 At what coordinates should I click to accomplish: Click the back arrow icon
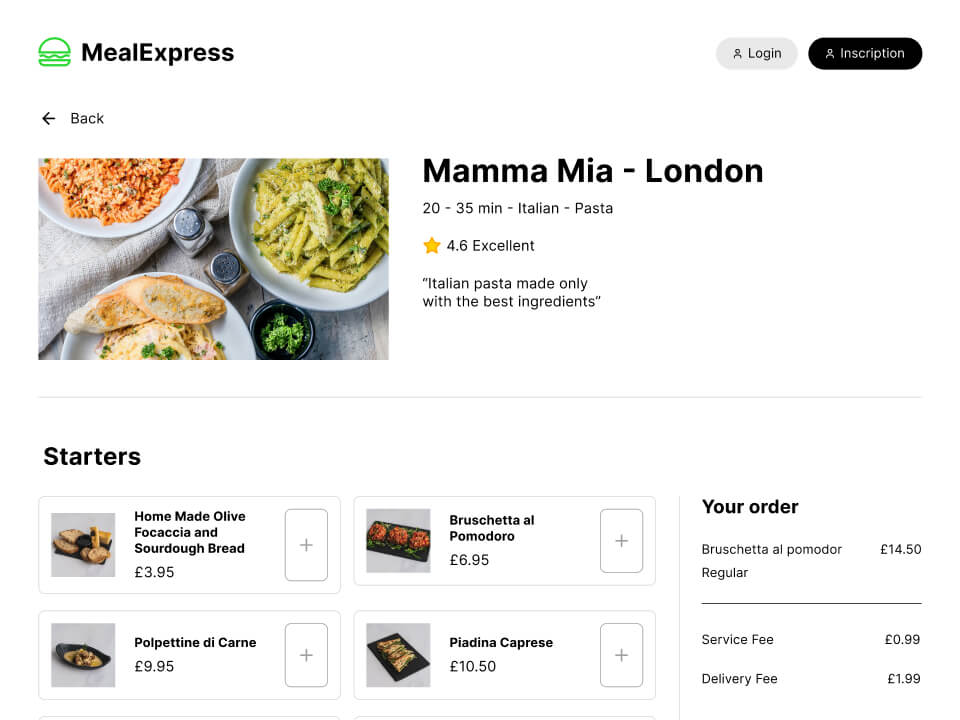coord(48,119)
